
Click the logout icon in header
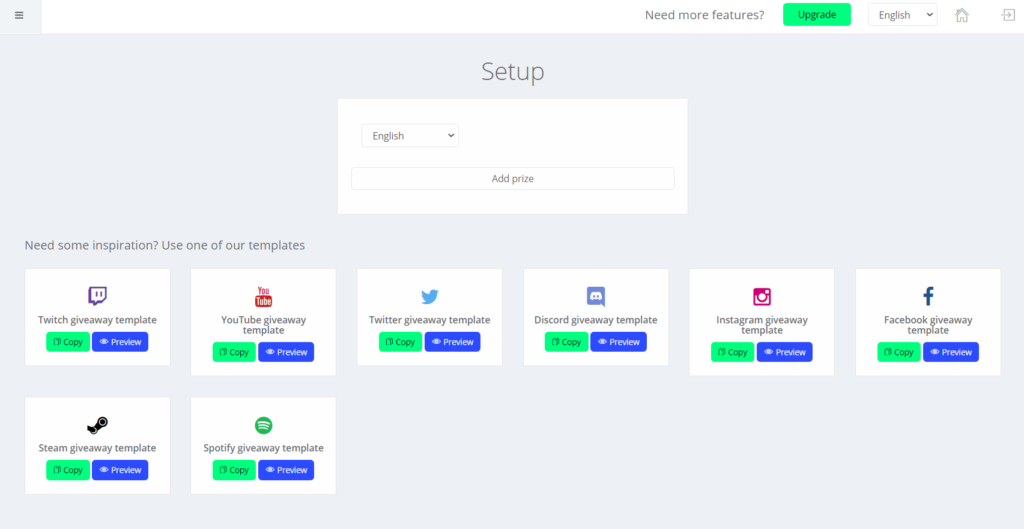[1008, 15]
